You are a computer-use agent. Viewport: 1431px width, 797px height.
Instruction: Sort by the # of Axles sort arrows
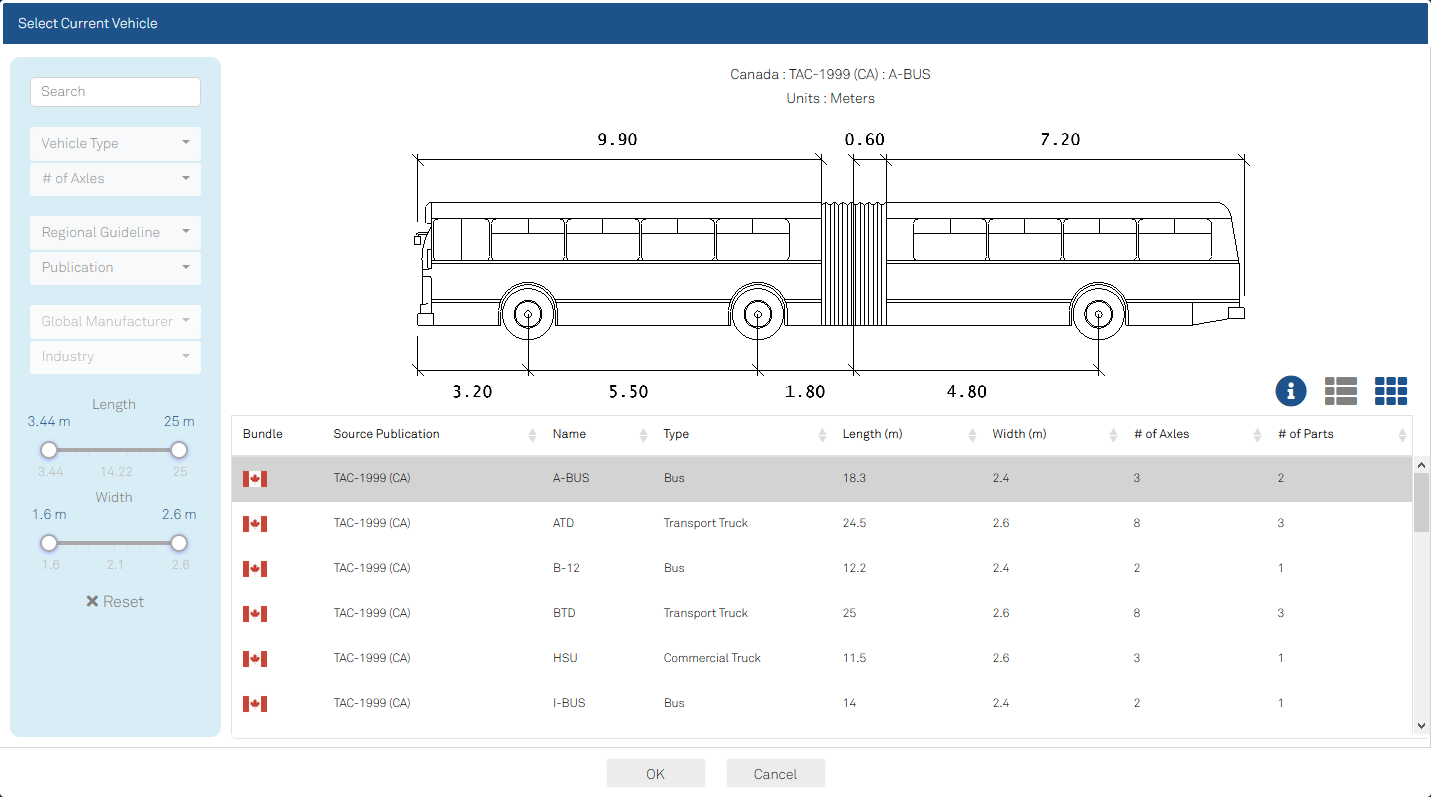(1257, 434)
